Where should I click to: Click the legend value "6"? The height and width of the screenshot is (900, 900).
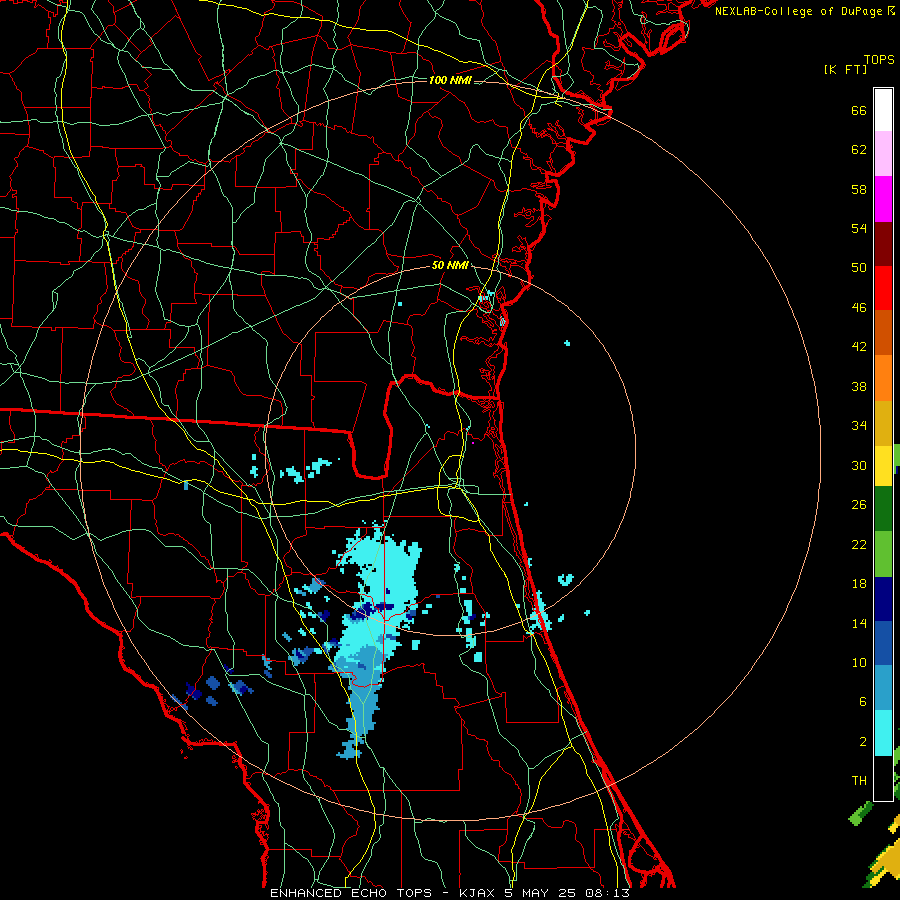[863, 702]
